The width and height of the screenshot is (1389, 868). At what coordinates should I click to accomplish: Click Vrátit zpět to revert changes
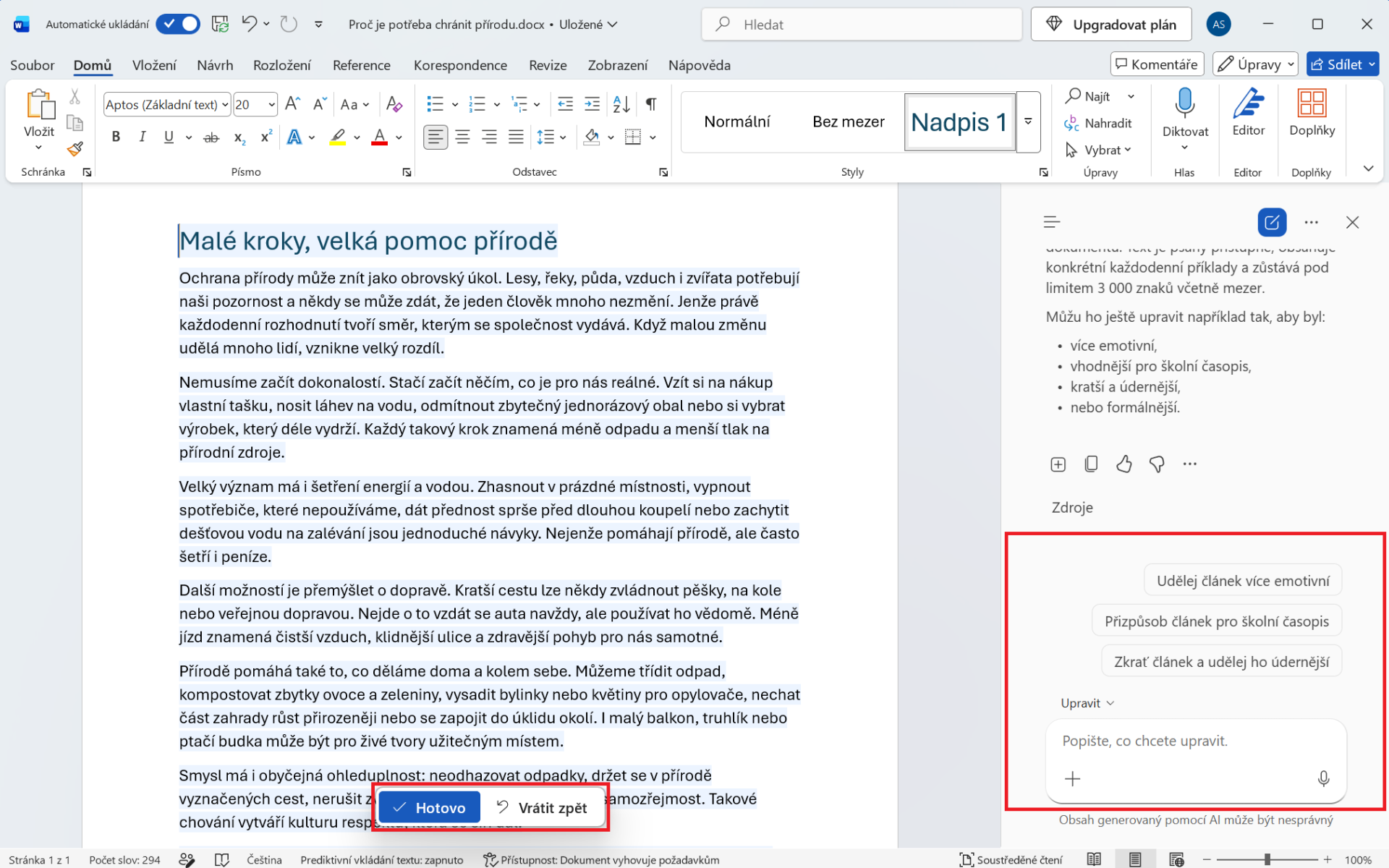pyautogui.click(x=543, y=807)
